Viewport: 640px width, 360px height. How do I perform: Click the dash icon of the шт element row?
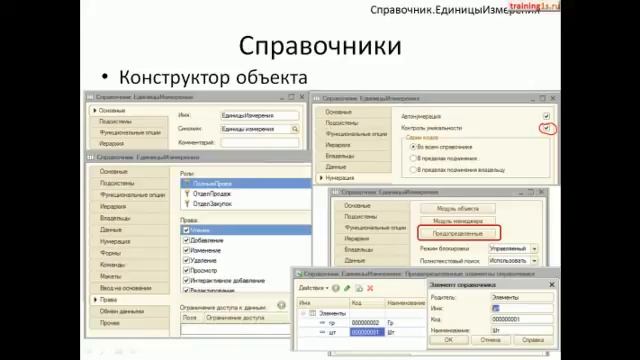tap(322, 333)
